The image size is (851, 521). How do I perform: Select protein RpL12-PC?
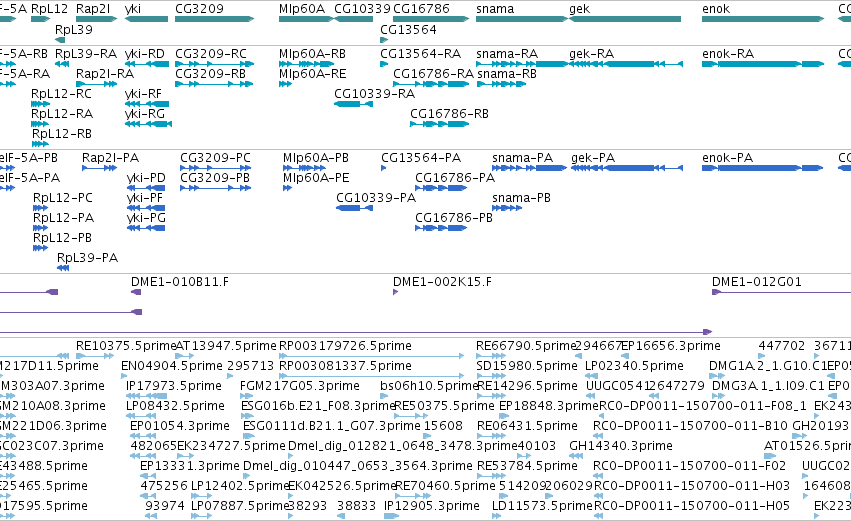point(63,198)
